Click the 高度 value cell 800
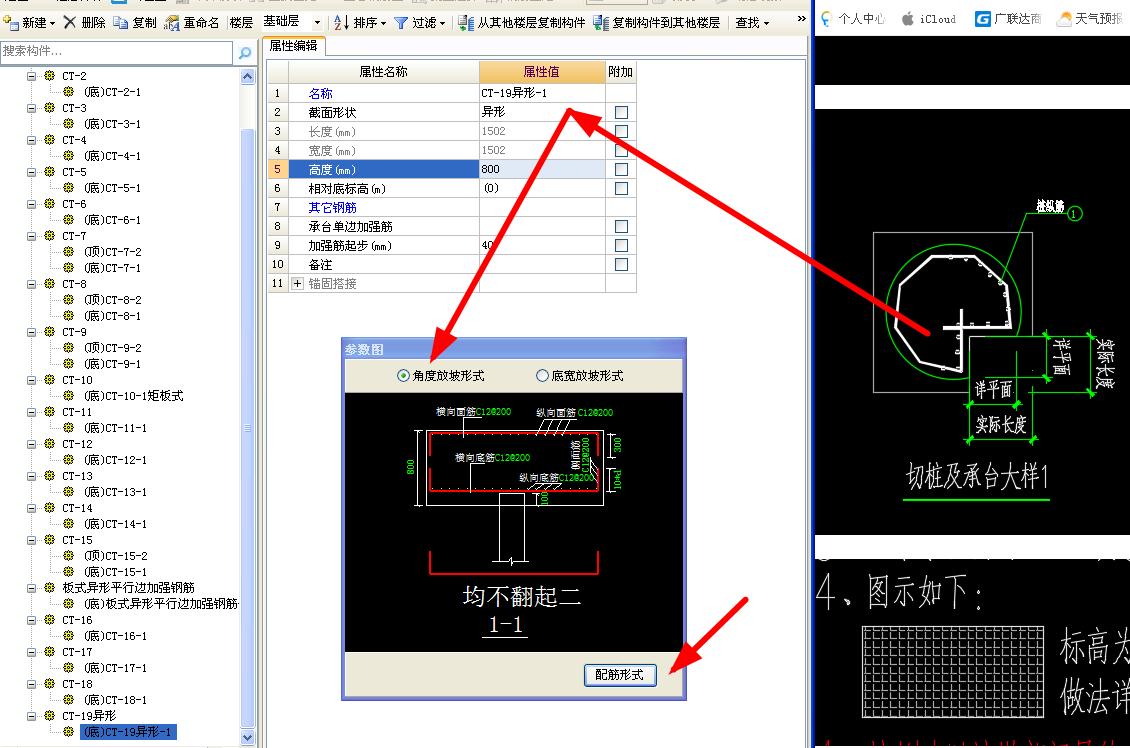The image size is (1130, 748). tap(542, 169)
